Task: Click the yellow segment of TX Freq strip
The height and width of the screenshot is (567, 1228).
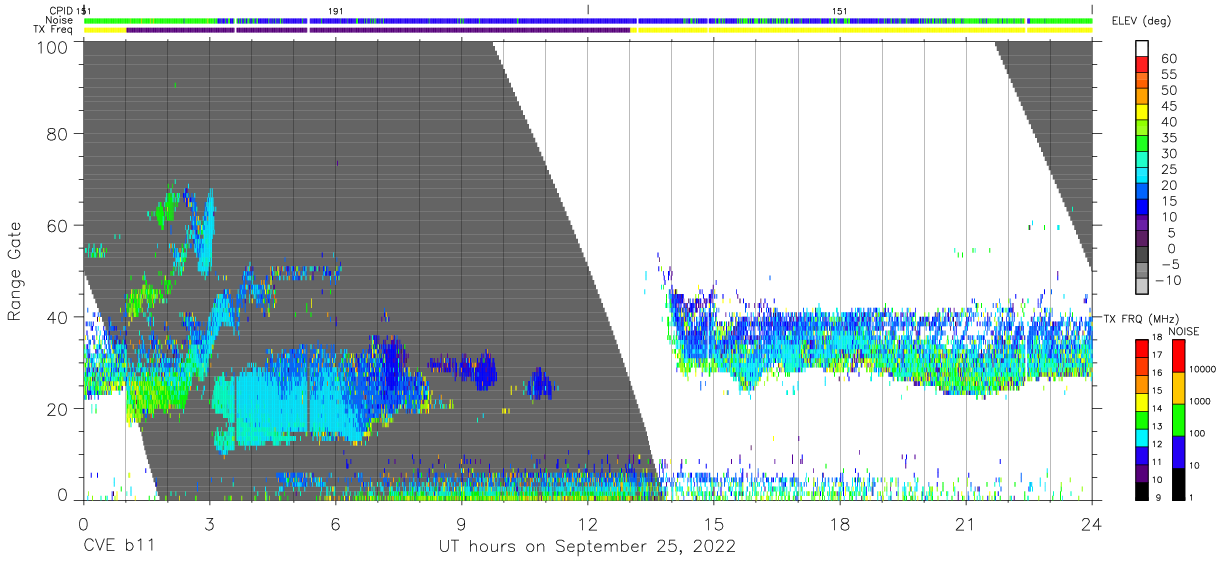Action: click(861, 30)
